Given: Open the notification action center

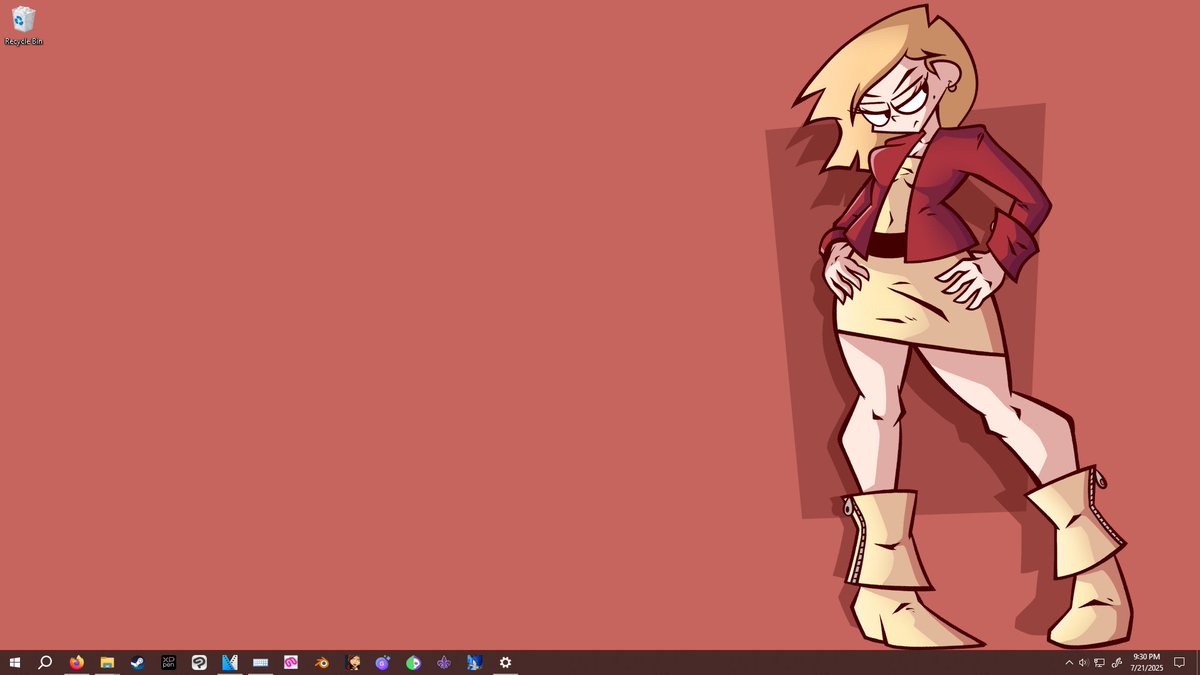Looking at the screenshot, I should (x=1179, y=662).
